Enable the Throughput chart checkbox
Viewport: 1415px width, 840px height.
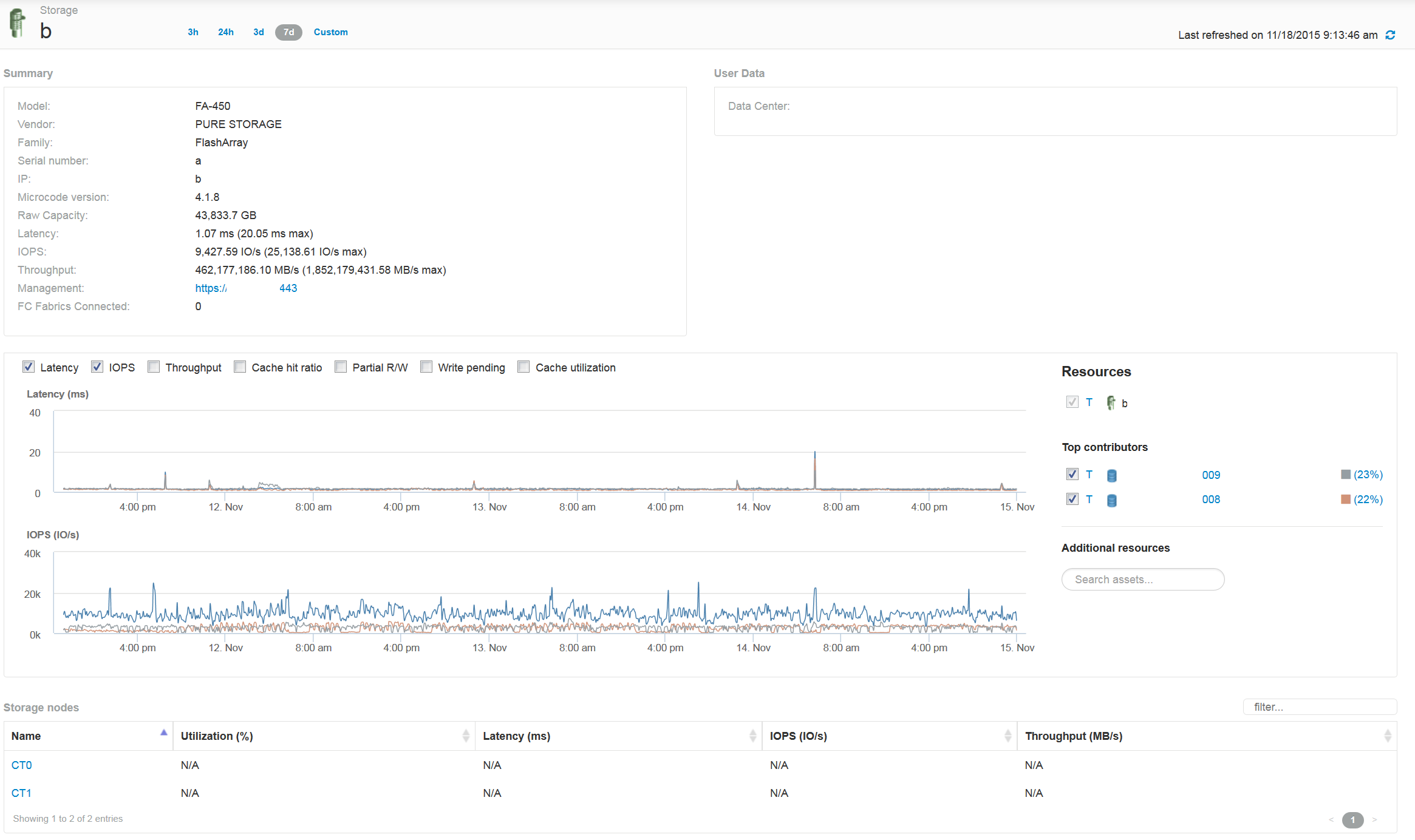pos(154,367)
